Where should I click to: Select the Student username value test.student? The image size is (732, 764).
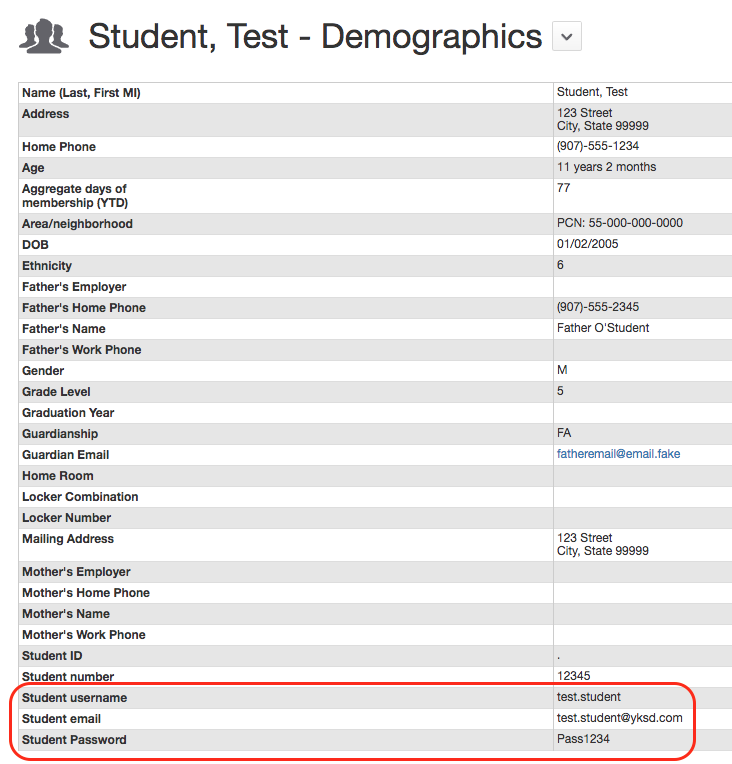pos(589,697)
